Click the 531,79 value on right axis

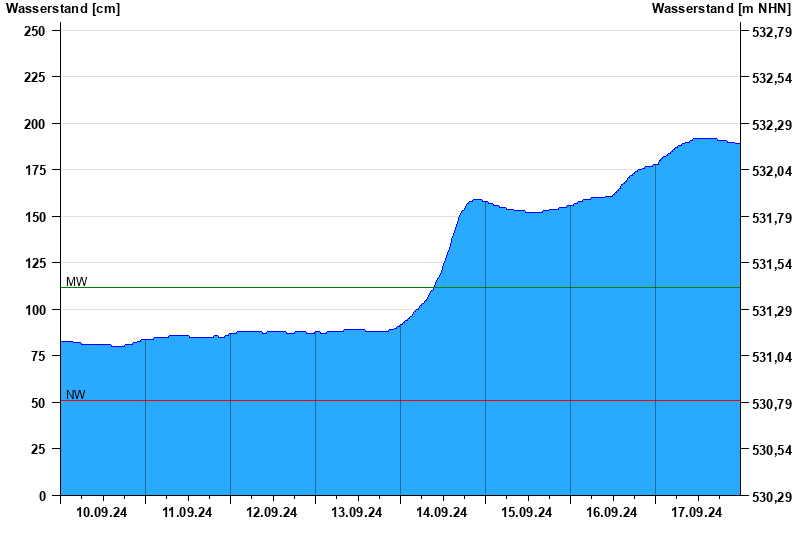[772, 218]
